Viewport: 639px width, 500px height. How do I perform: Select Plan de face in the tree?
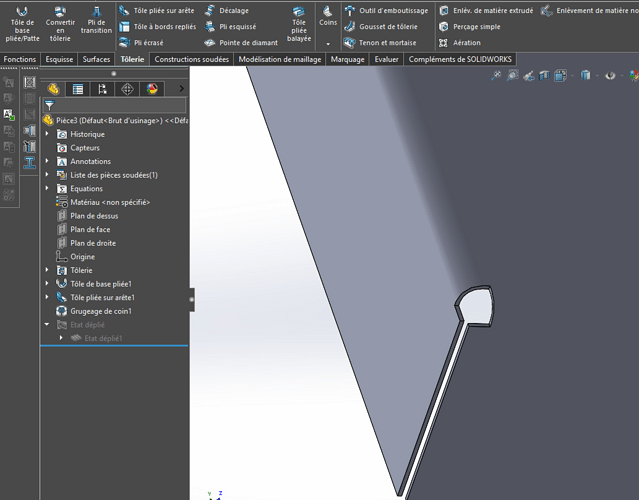[90, 229]
